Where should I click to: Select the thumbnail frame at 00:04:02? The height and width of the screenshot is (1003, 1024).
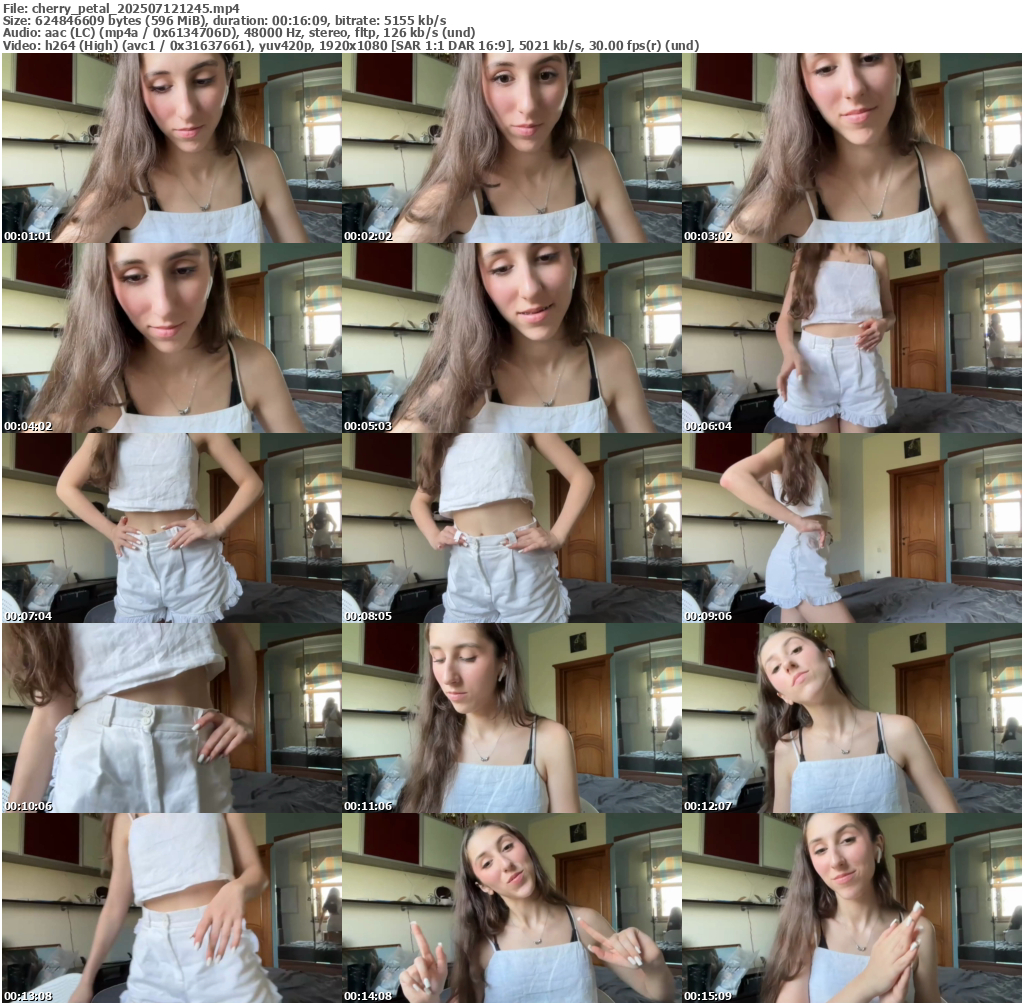coord(171,338)
